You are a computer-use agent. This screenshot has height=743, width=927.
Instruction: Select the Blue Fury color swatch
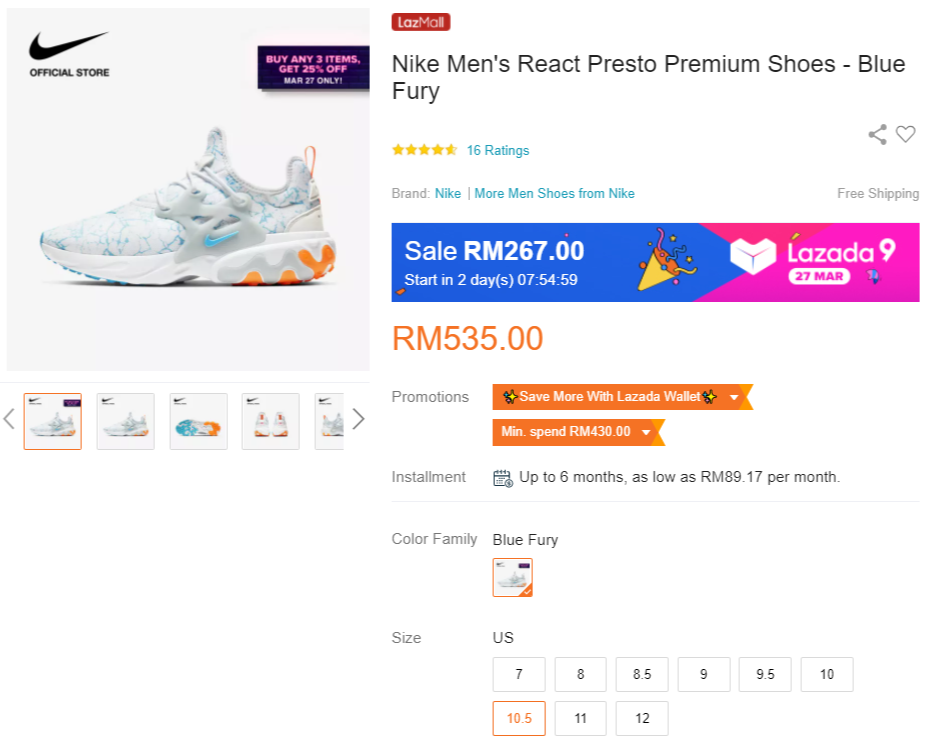tap(513, 577)
